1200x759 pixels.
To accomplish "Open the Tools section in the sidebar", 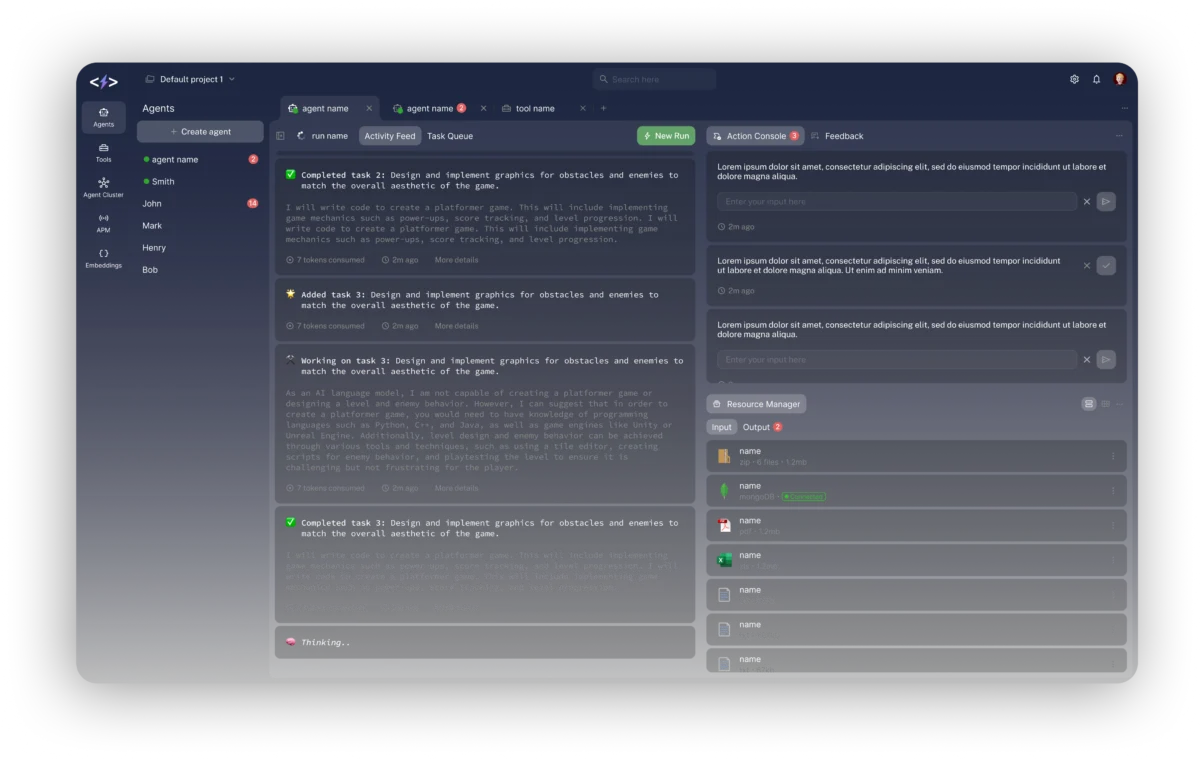I will (x=103, y=152).
